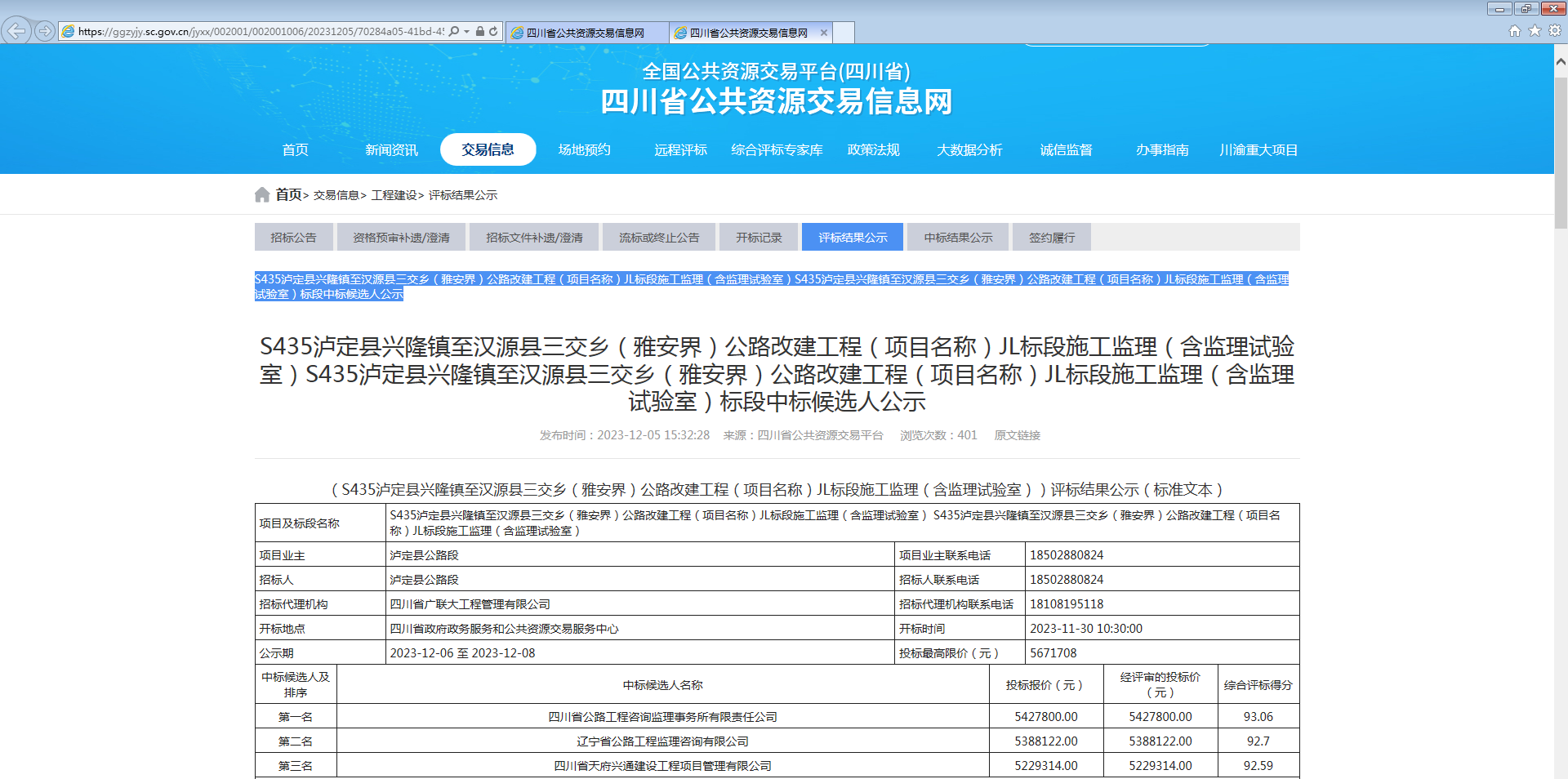Open the Favorites star icon

tap(1535, 30)
